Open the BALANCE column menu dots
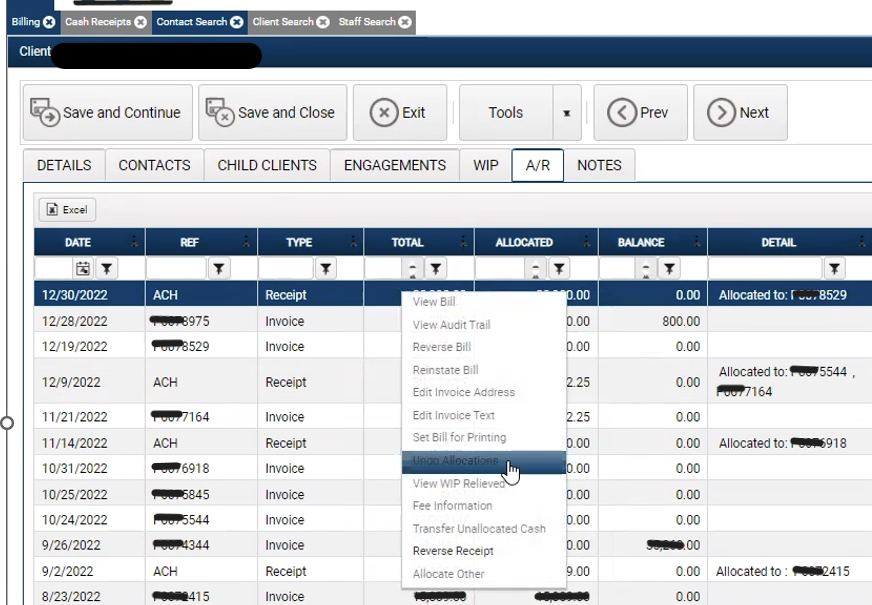This screenshot has width=872, height=605. (697, 241)
